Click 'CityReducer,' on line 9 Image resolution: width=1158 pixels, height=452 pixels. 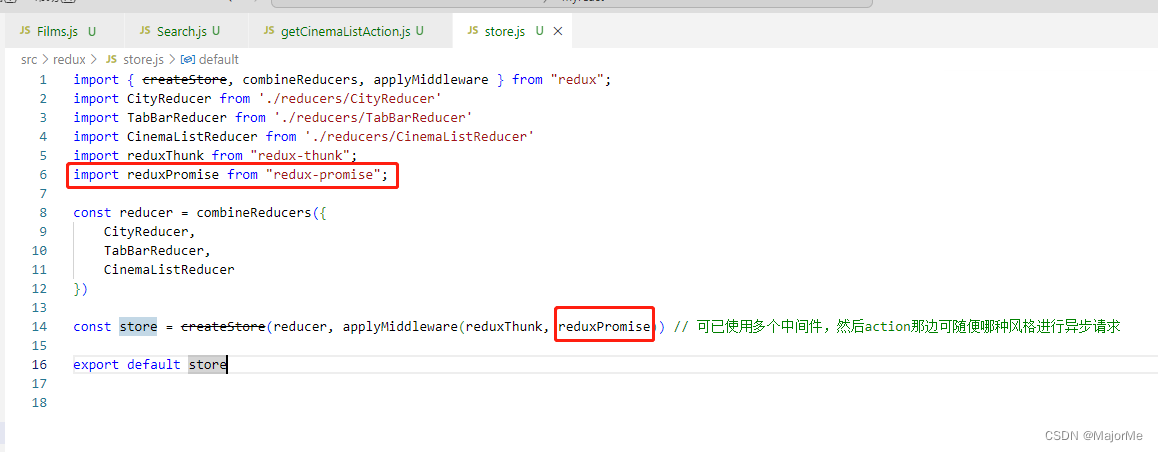tap(150, 232)
